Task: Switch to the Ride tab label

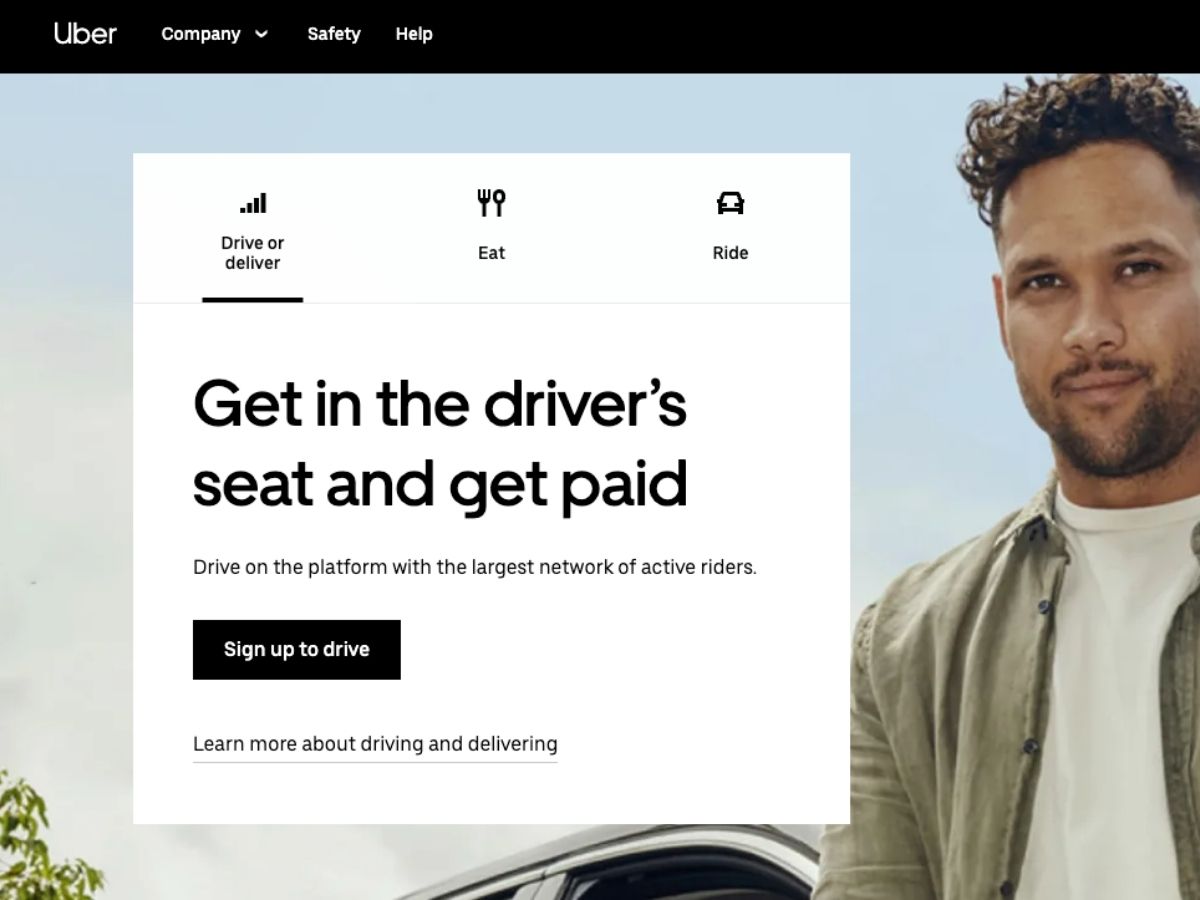Action: click(x=730, y=253)
